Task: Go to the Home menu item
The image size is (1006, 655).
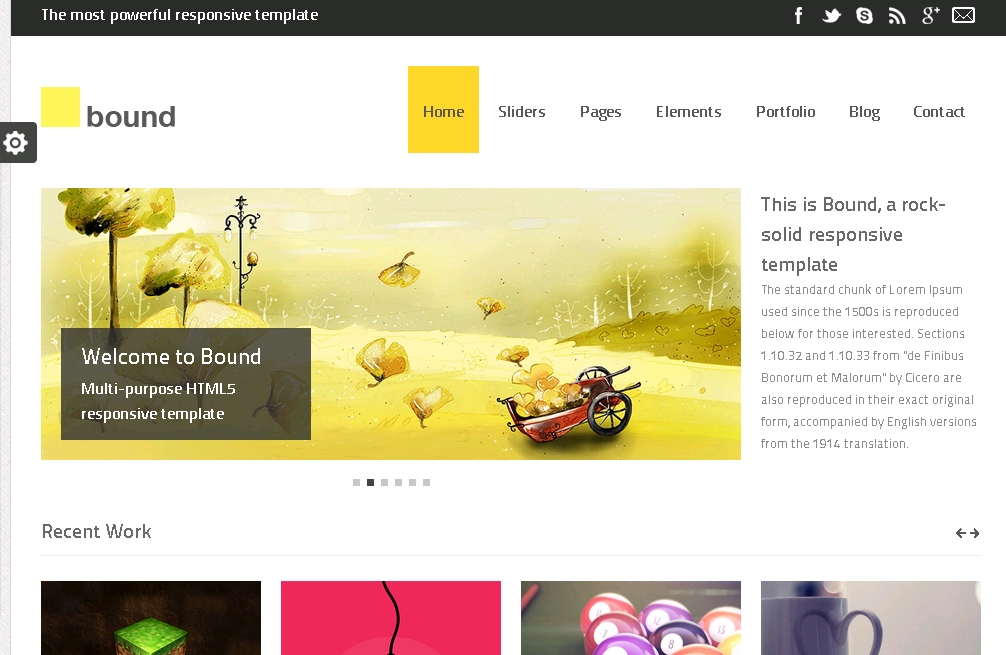Action: (443, 111)
